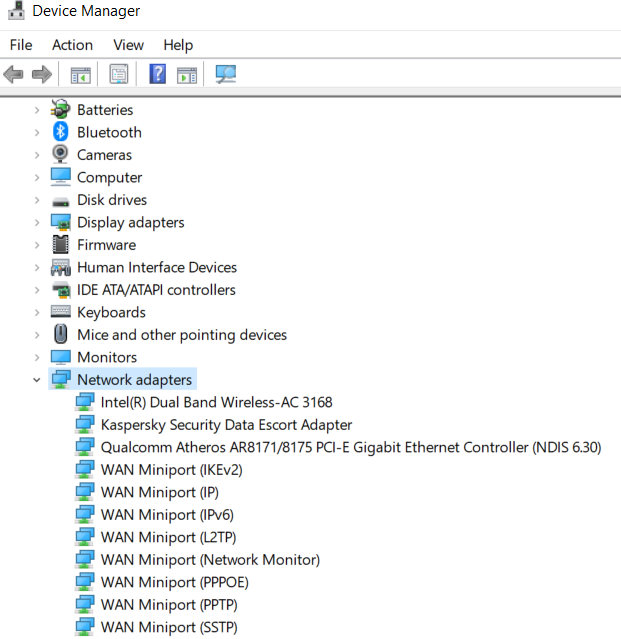Viewport: 621px width, 639px height.
Task: Expand the Human Interface Devices category
Action: click(37, 267)
